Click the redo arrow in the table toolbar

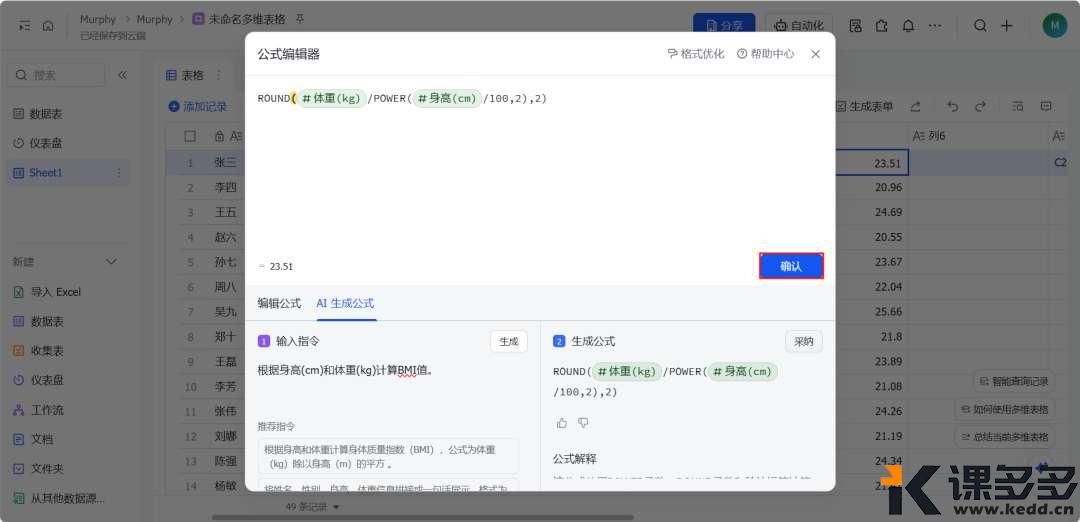pyautogui.click(x=980, y=107)
